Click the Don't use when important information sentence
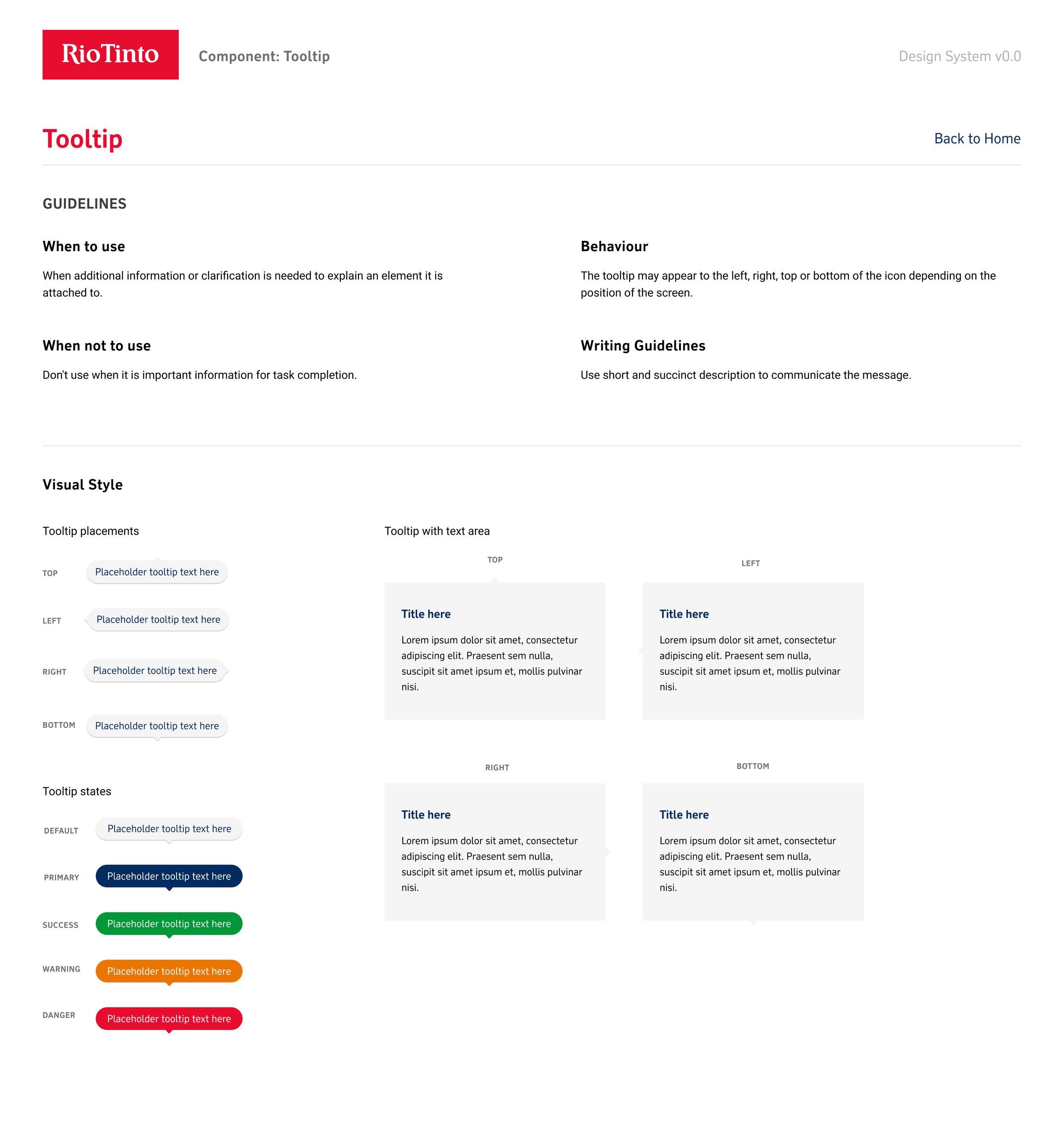This screenshot has width=1064, height=1135. pyautogui.click(x=199, y=375)
